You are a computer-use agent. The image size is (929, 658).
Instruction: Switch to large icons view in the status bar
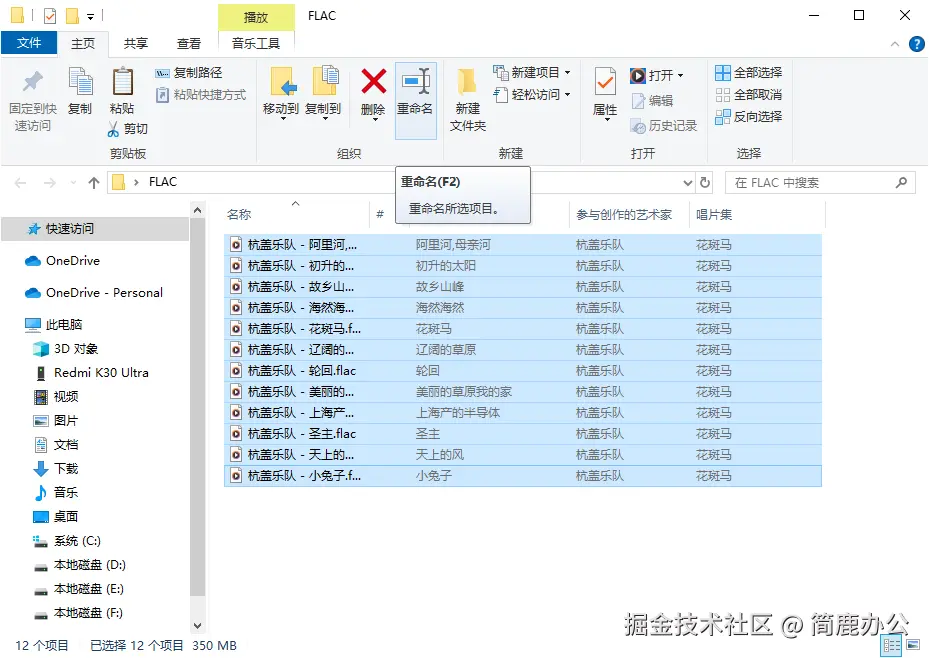913,644
